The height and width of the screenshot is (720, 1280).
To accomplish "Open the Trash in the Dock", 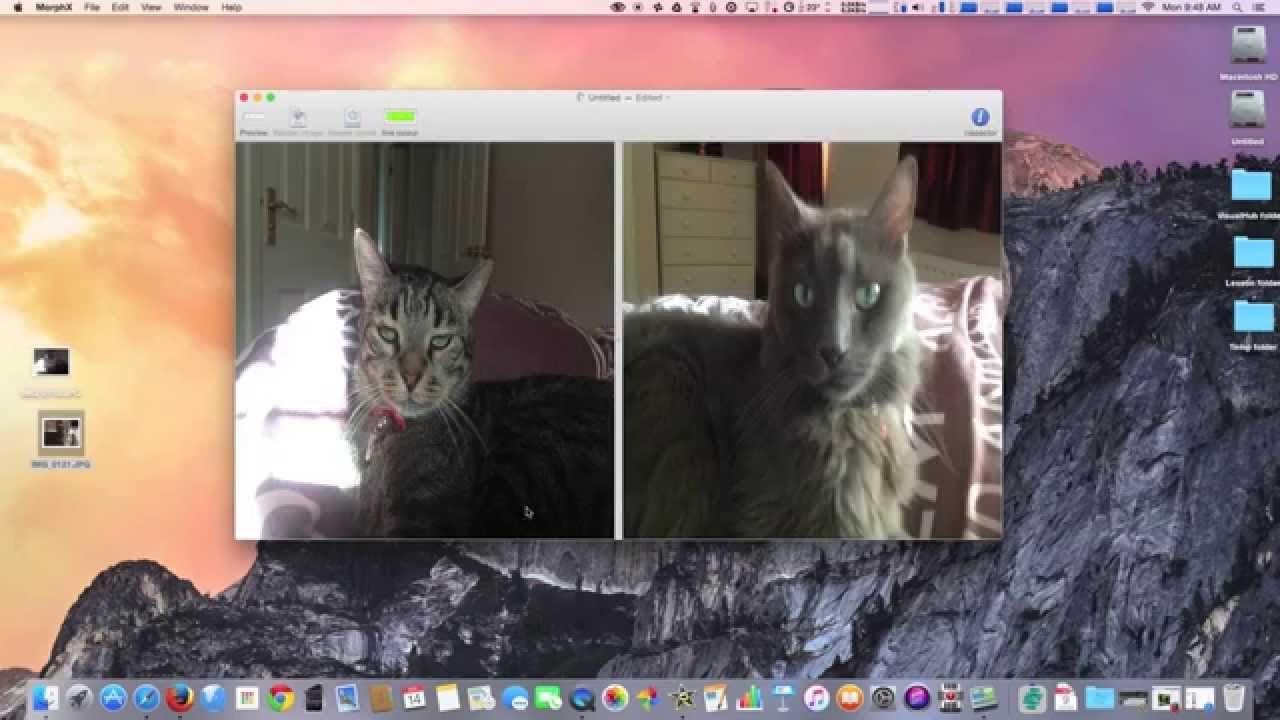I will click(1234, 697).
